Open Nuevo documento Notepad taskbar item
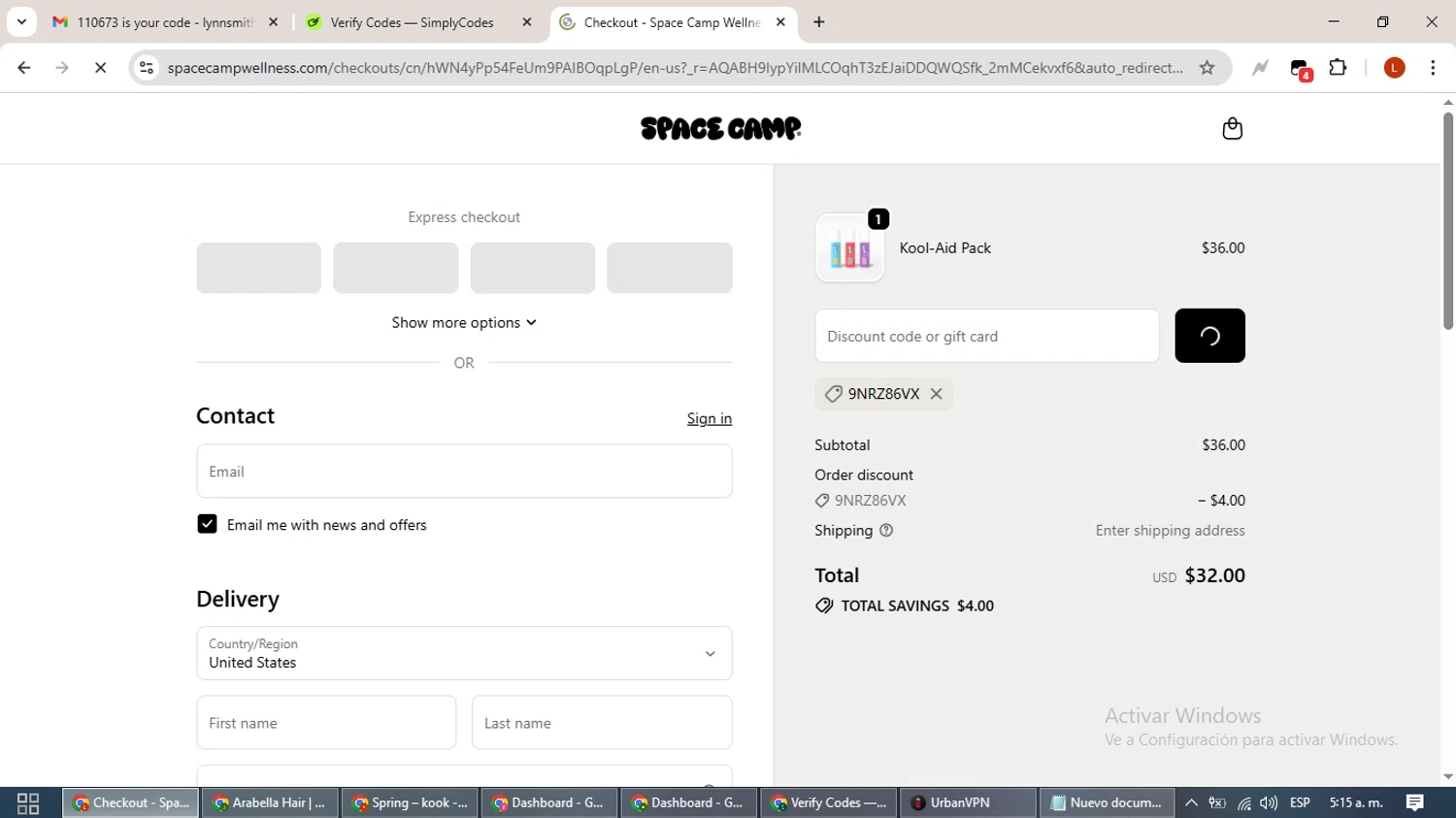The image size is (1456, 818). coord(1107,802)
